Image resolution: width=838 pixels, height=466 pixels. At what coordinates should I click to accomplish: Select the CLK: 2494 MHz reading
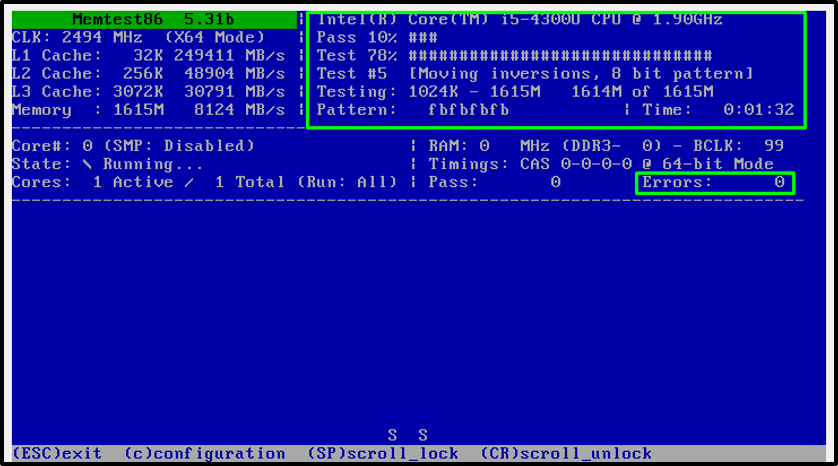pos(77,37)
